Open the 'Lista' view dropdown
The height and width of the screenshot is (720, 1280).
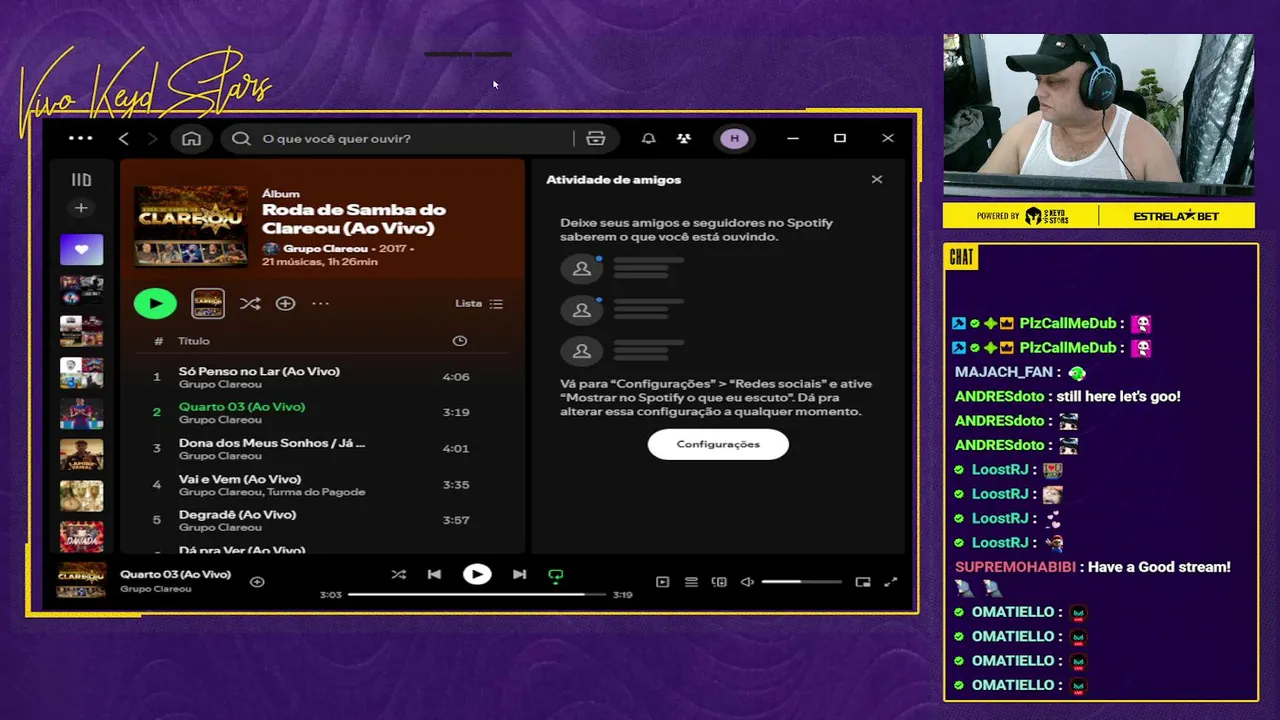pyautogui.click(x=479, y=303)
